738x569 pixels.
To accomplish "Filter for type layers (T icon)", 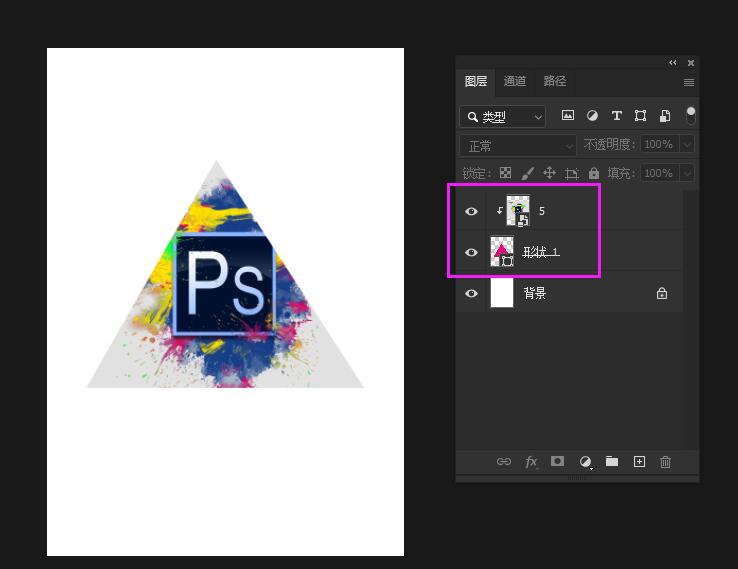I will coord(617,115).
